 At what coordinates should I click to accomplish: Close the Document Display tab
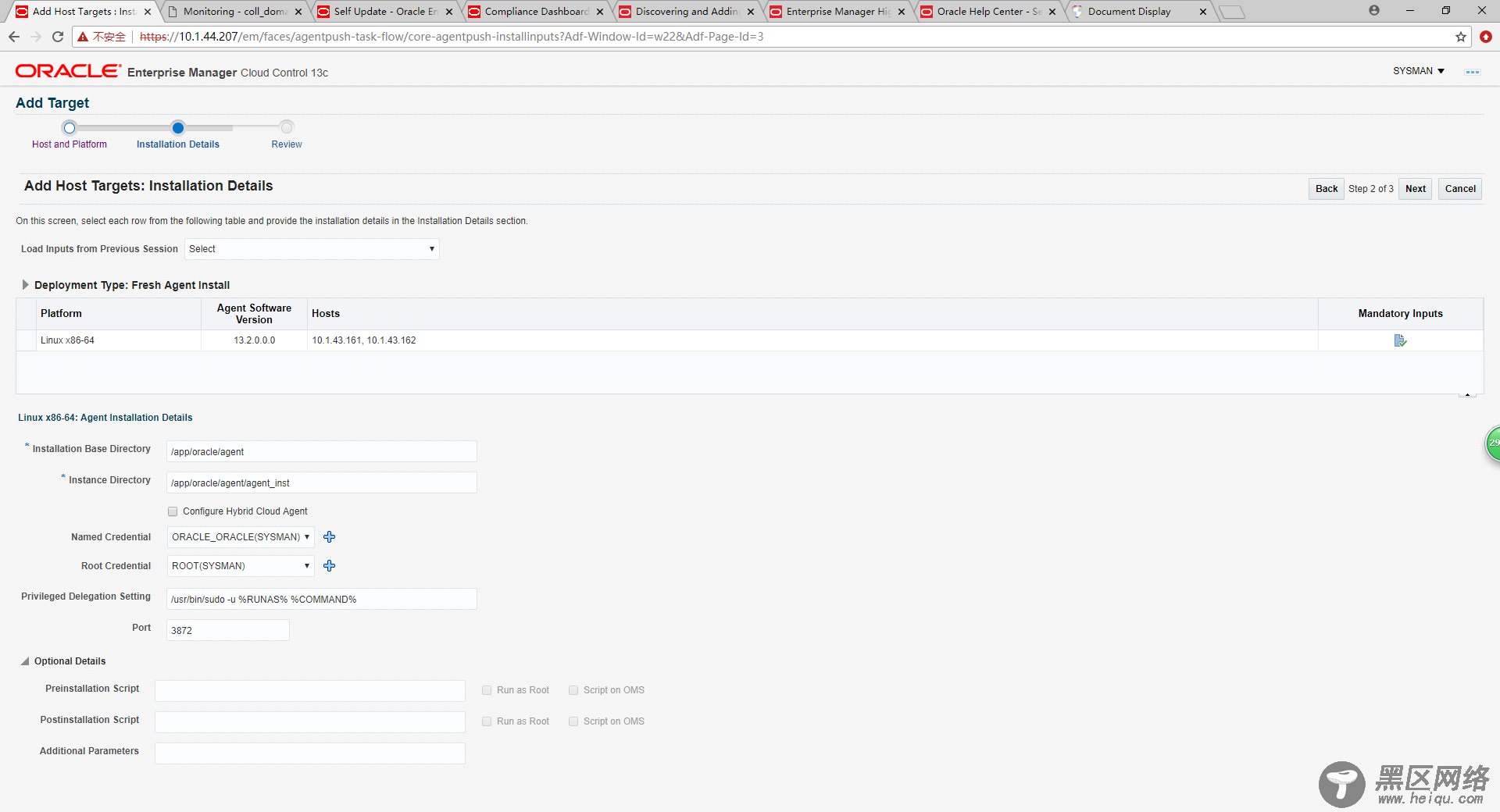click(x=1203, y=12)
